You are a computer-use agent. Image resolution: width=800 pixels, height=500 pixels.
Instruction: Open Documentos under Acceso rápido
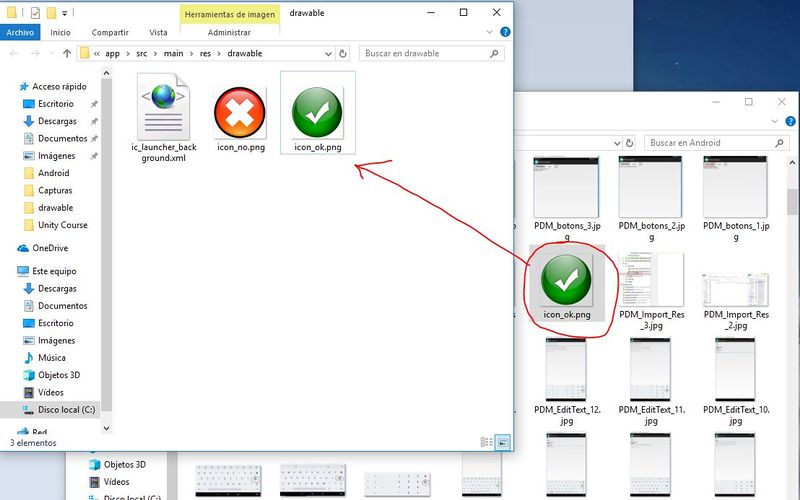(x=62, y=138)
